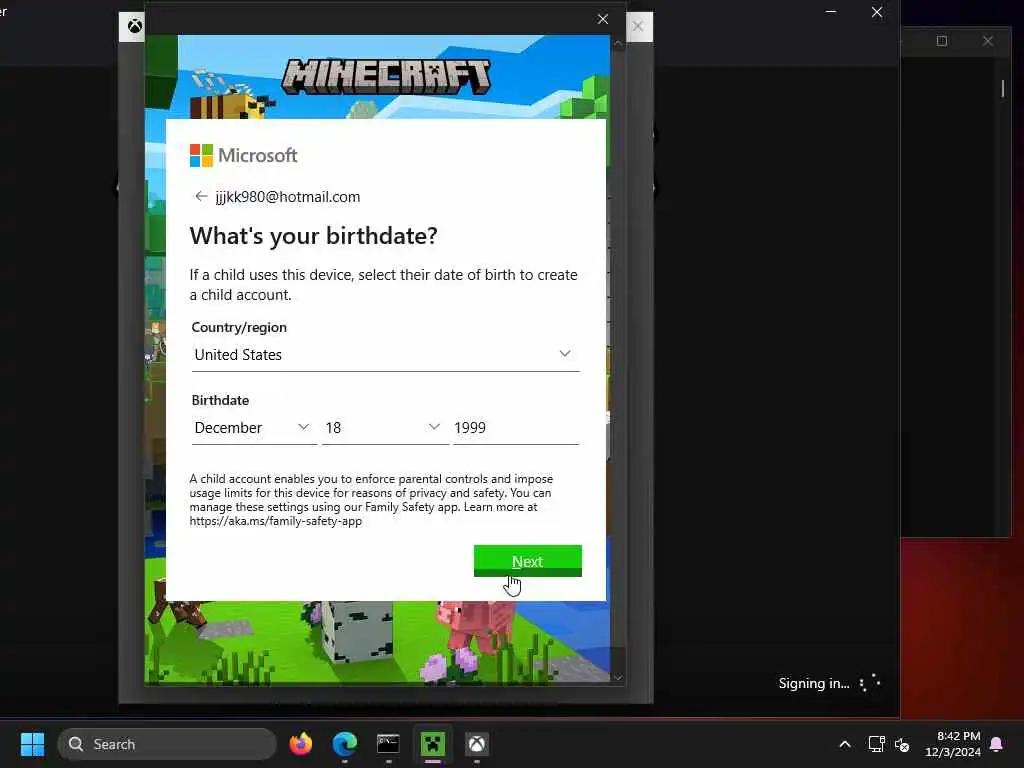The image size is (1024, 768).
Task: Open the birth day dropdown showing 18
Action: tap(385, 428)
